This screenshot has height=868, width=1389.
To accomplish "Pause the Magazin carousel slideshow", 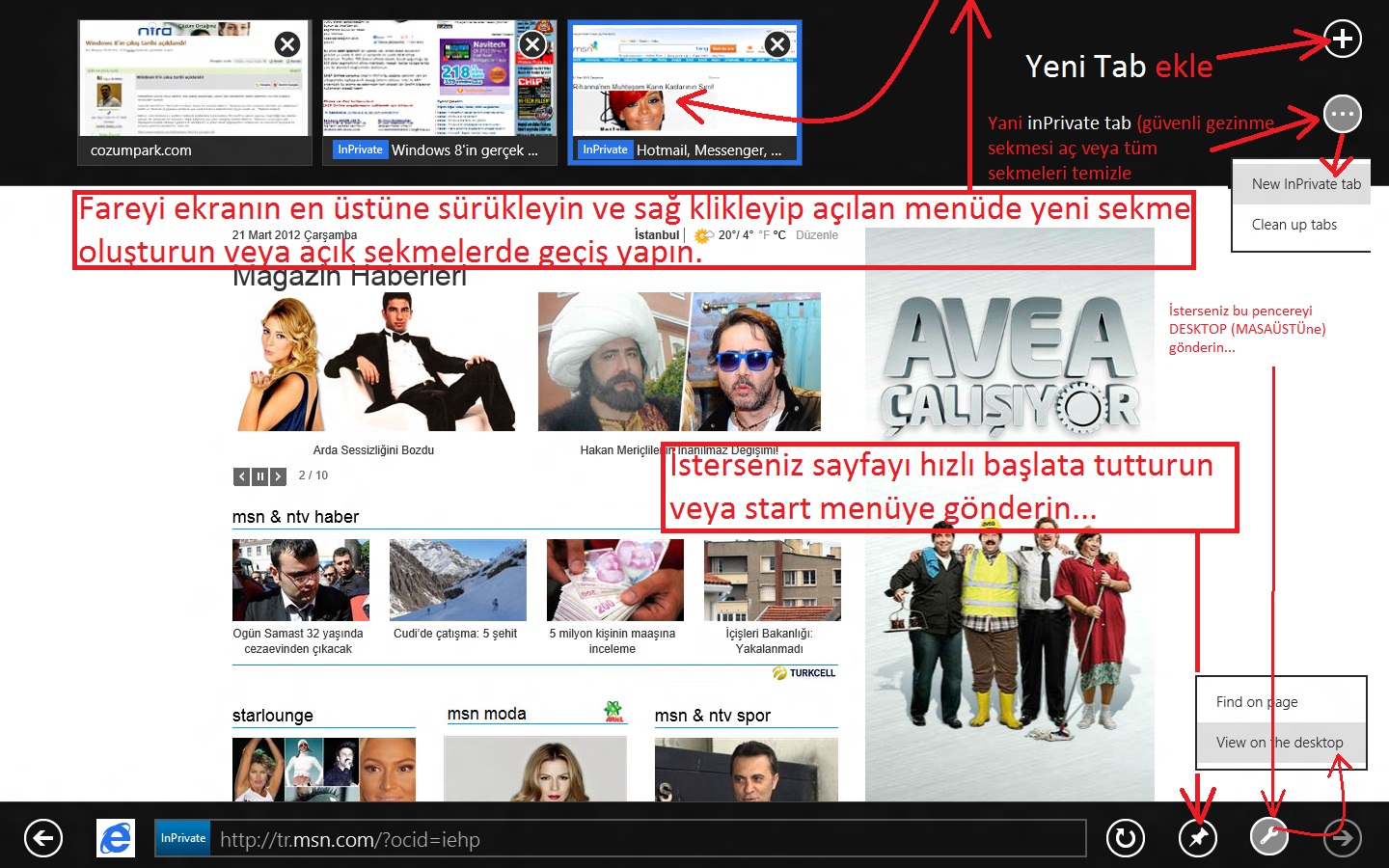I will pyautogui.click(x=259, y=476).
